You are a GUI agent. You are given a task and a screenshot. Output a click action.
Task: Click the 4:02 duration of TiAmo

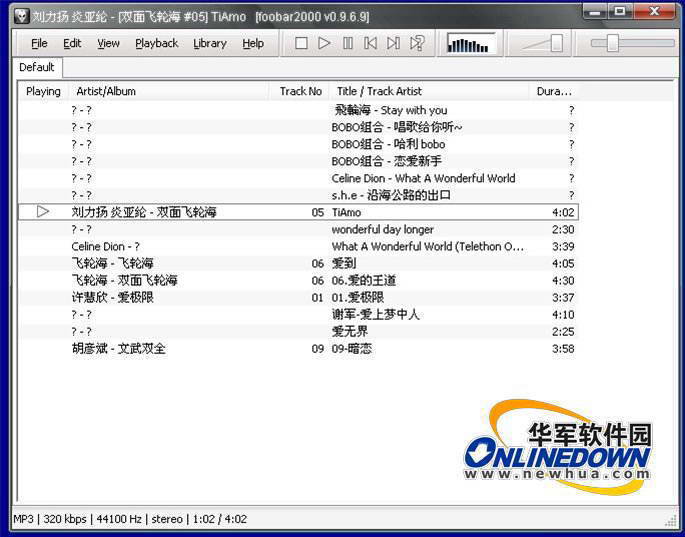click(563, 212)
